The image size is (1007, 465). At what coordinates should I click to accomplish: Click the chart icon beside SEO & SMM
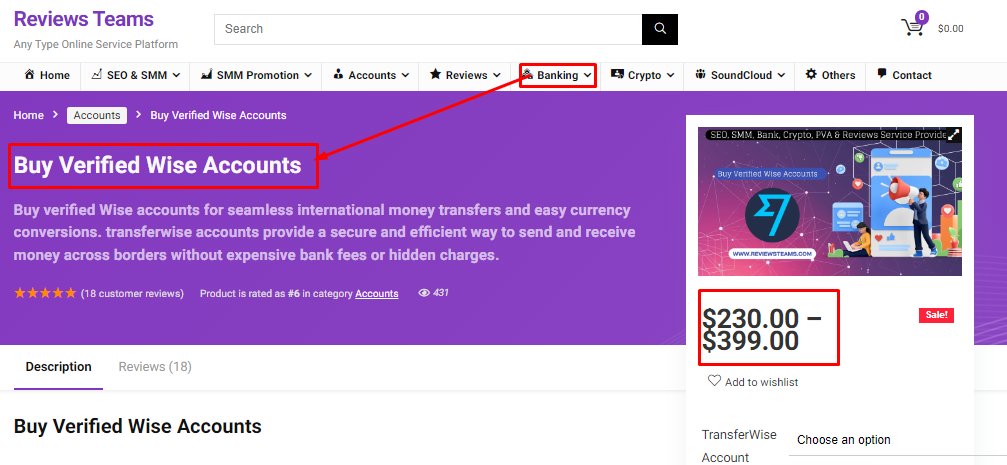[x=96, y=75]
